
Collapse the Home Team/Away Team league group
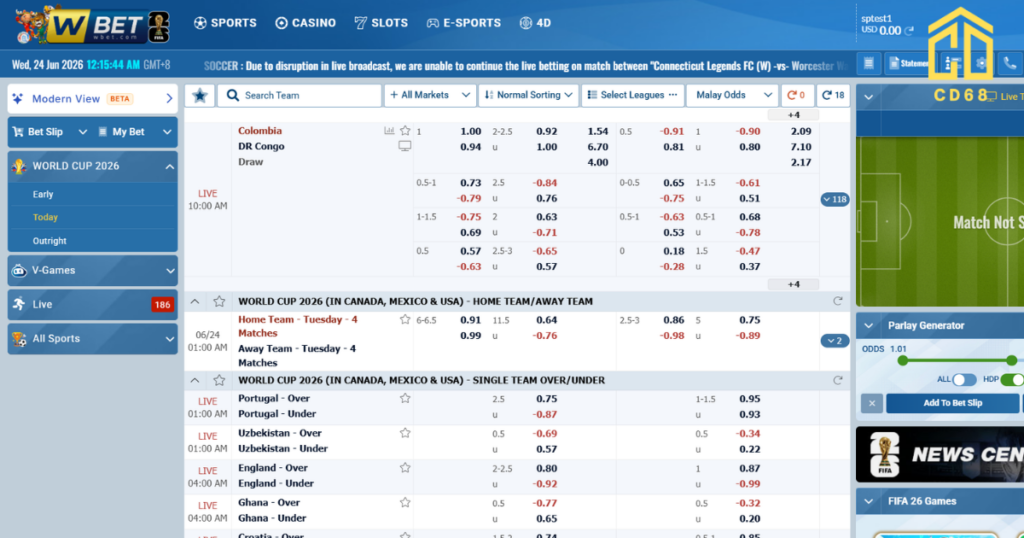pyautogui.click(x=195, y=301)
